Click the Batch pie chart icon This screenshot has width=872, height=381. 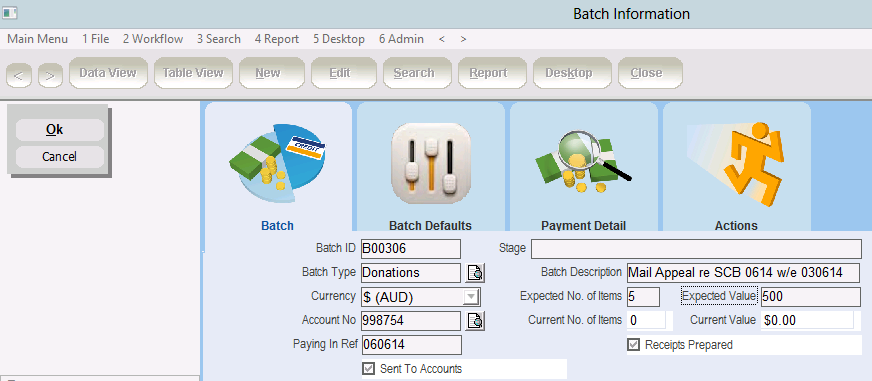pos(278,163)
